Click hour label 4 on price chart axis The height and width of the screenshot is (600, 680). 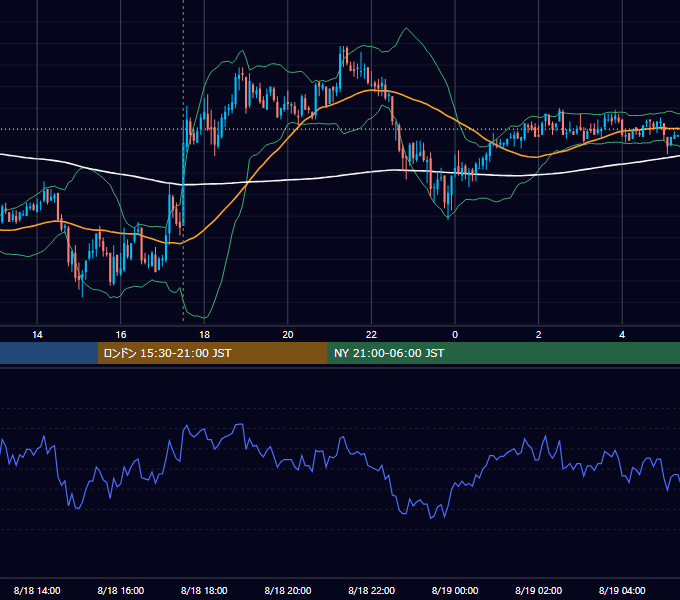[x=622, y=335]
